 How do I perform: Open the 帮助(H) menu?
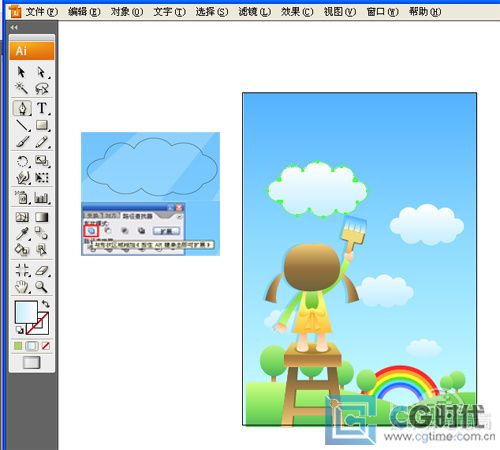[425, 12]
